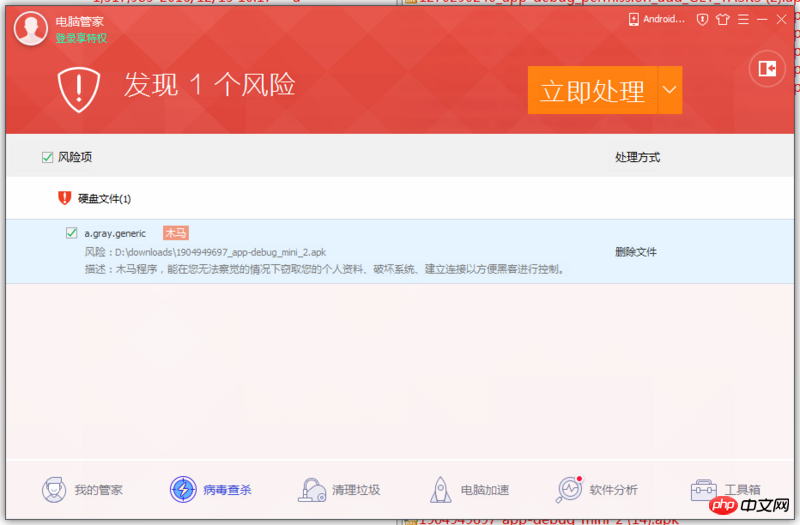Click the 处理方式 column header
This screenshot has height=525, width=800.
point(637,157)
